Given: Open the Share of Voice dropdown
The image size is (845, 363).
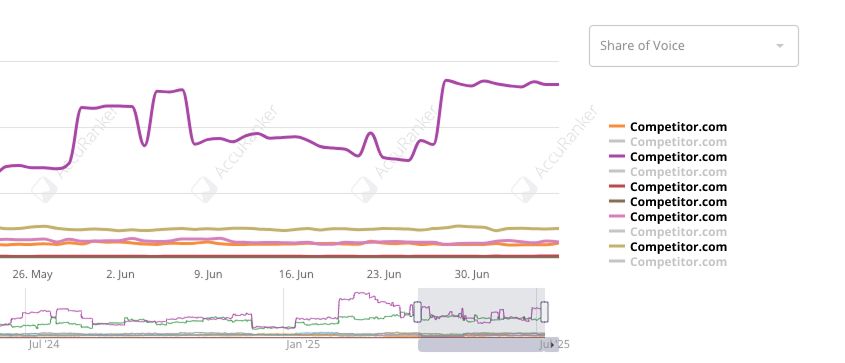Looking at the screenshot, I should click(694, 46).
